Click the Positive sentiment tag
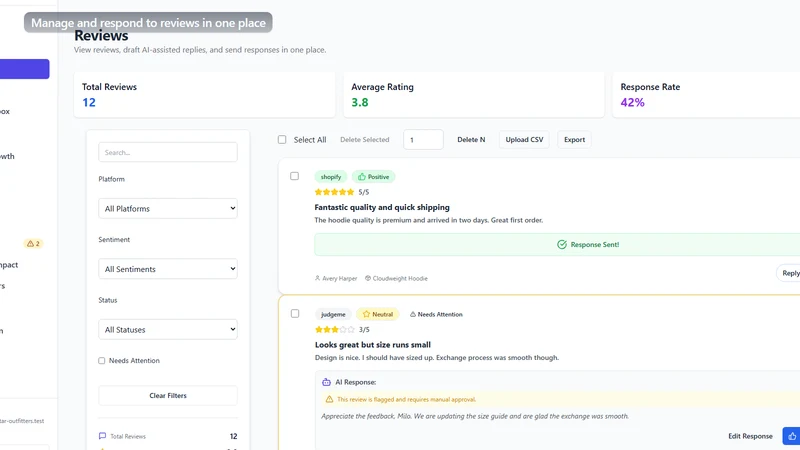Image resolution: width=800 pixels, height=450 pixels. click(x=373, y=177)
